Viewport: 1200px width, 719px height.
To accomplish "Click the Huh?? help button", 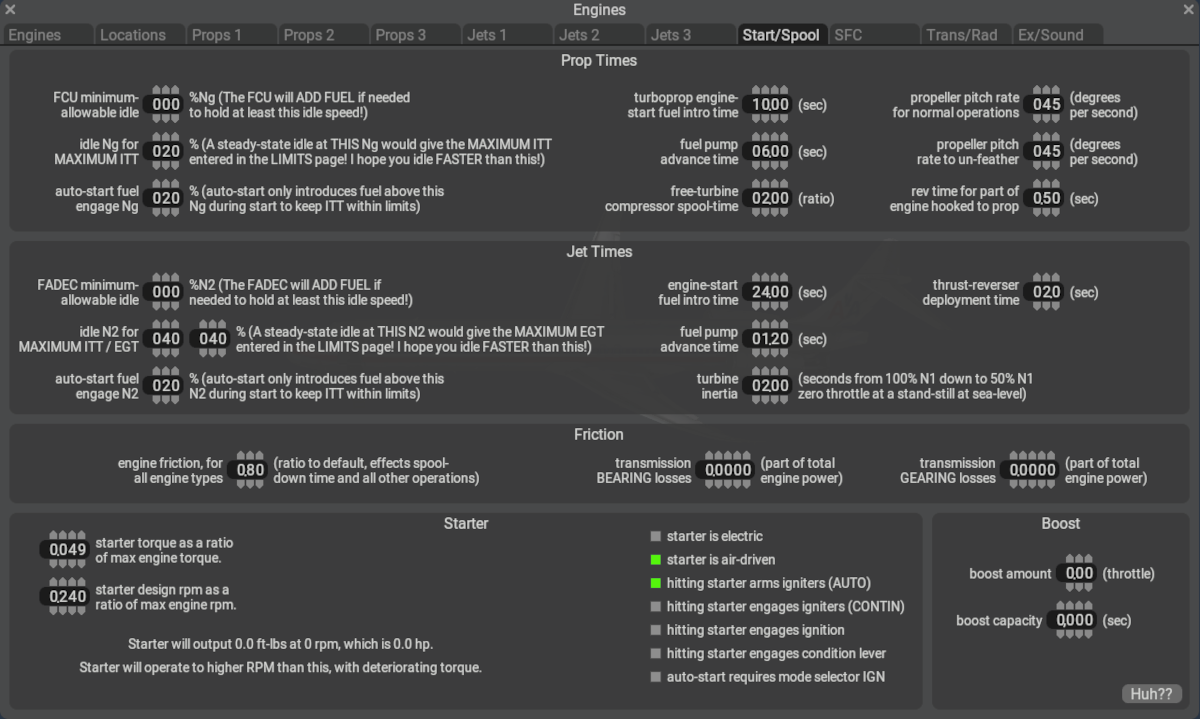I will click(x=1151, y=694).
